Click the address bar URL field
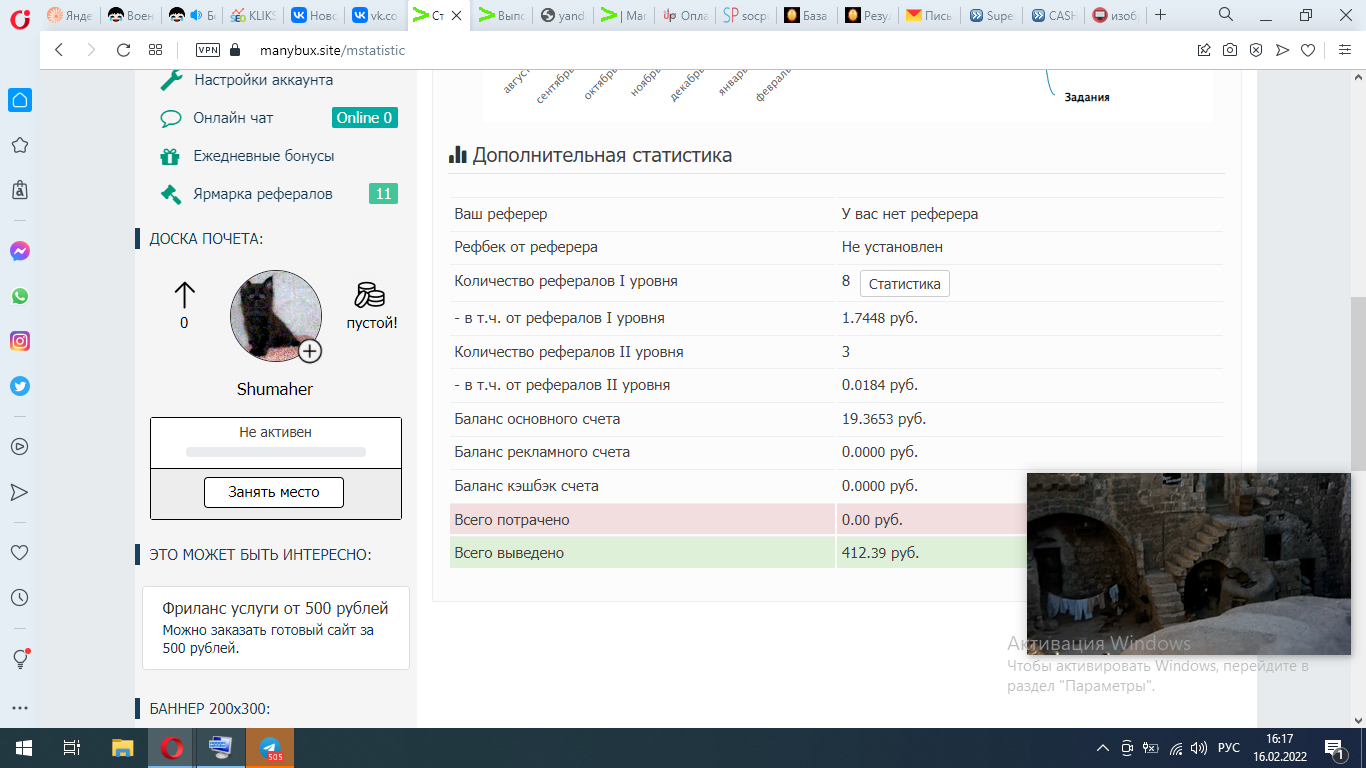The width and height of the screenshot is (1366, 768). 700,50
